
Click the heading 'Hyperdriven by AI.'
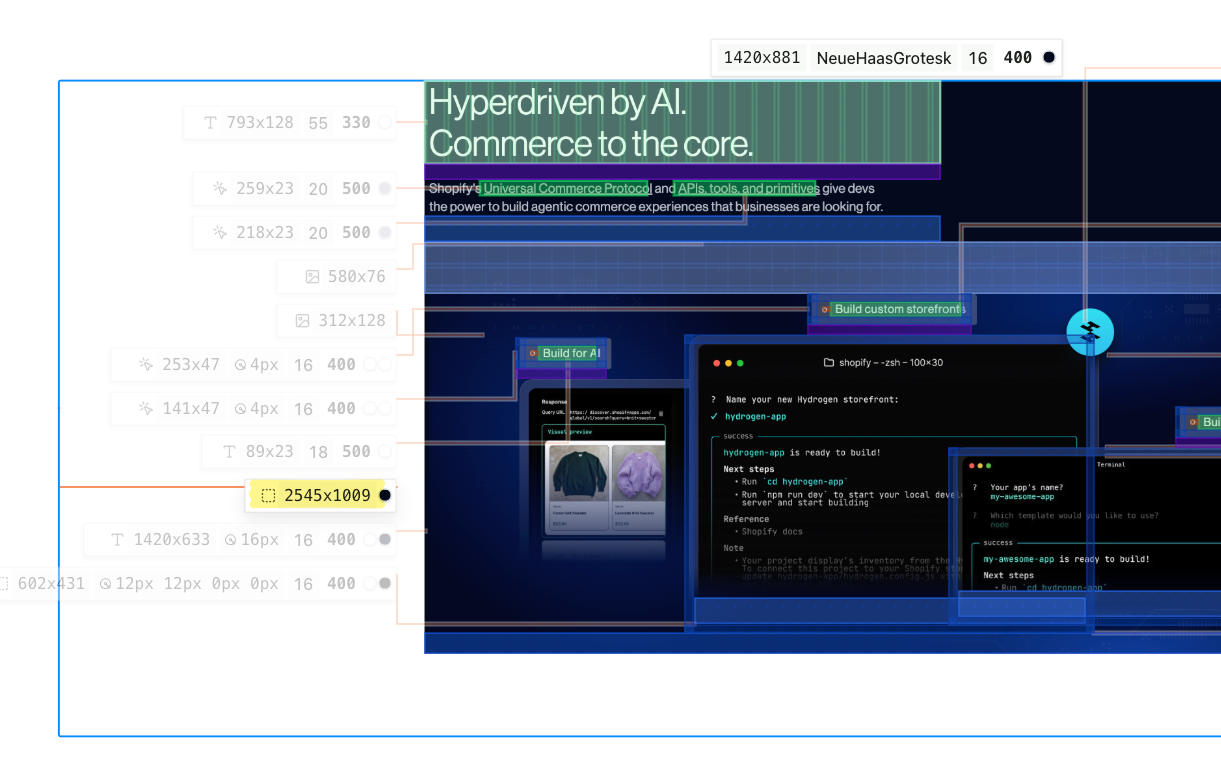point(557,102)
